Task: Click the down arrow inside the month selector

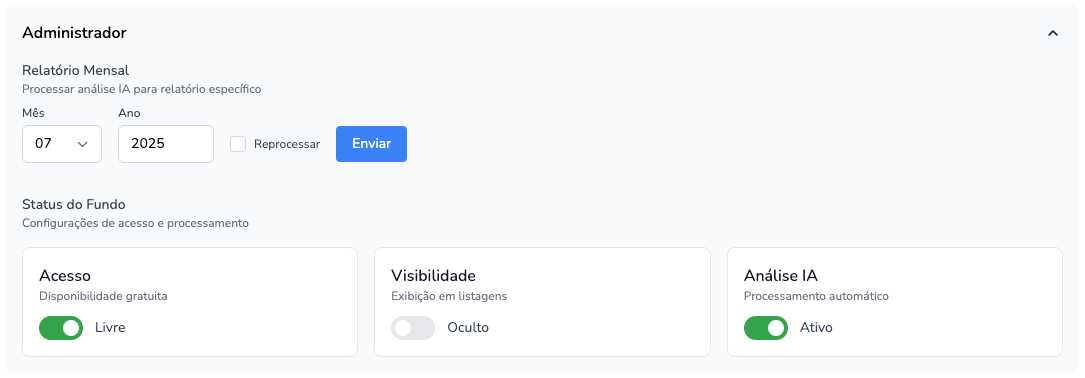Action: tap(83, 144)
